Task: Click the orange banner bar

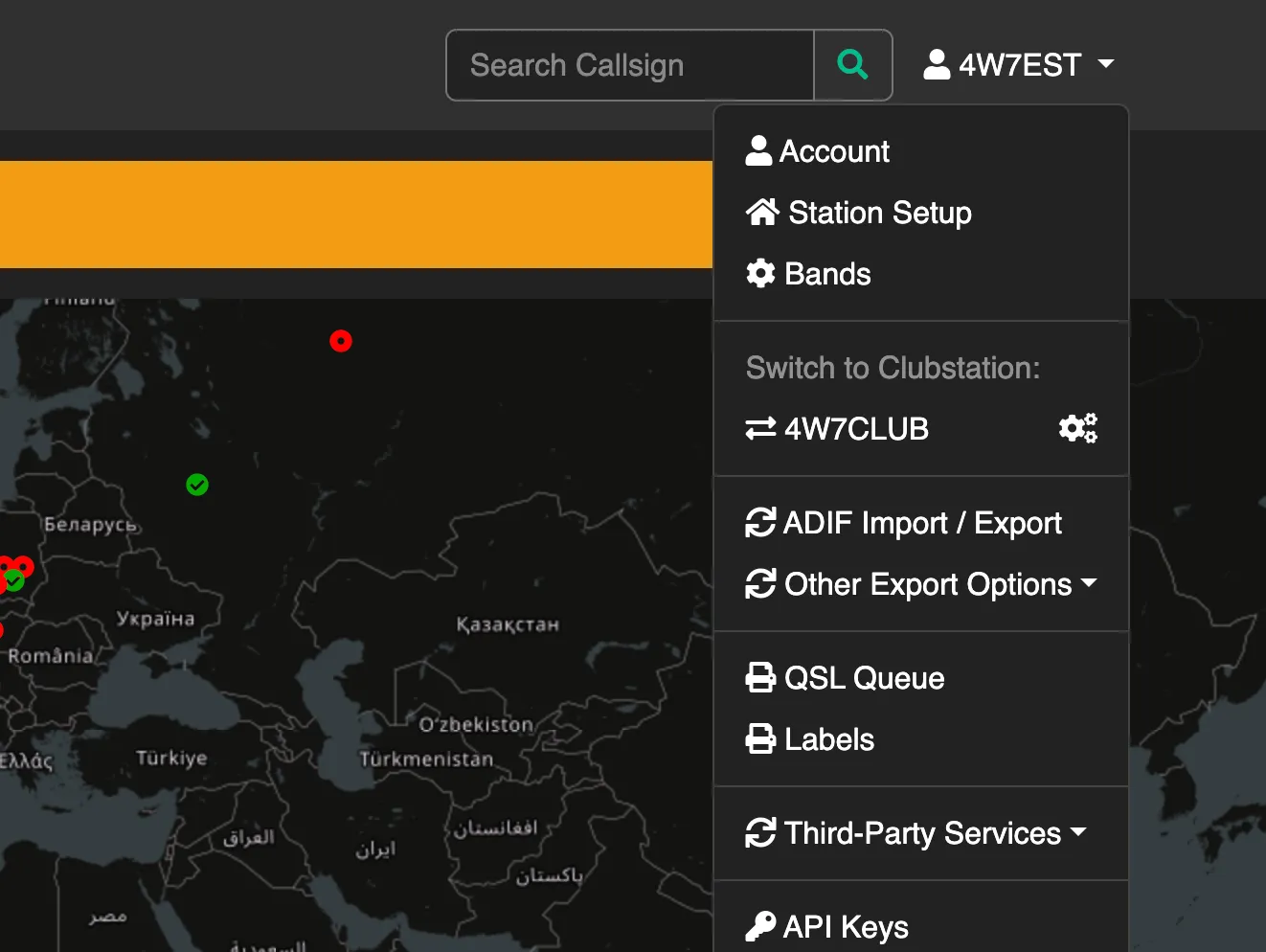Action: tap(355, 215)
